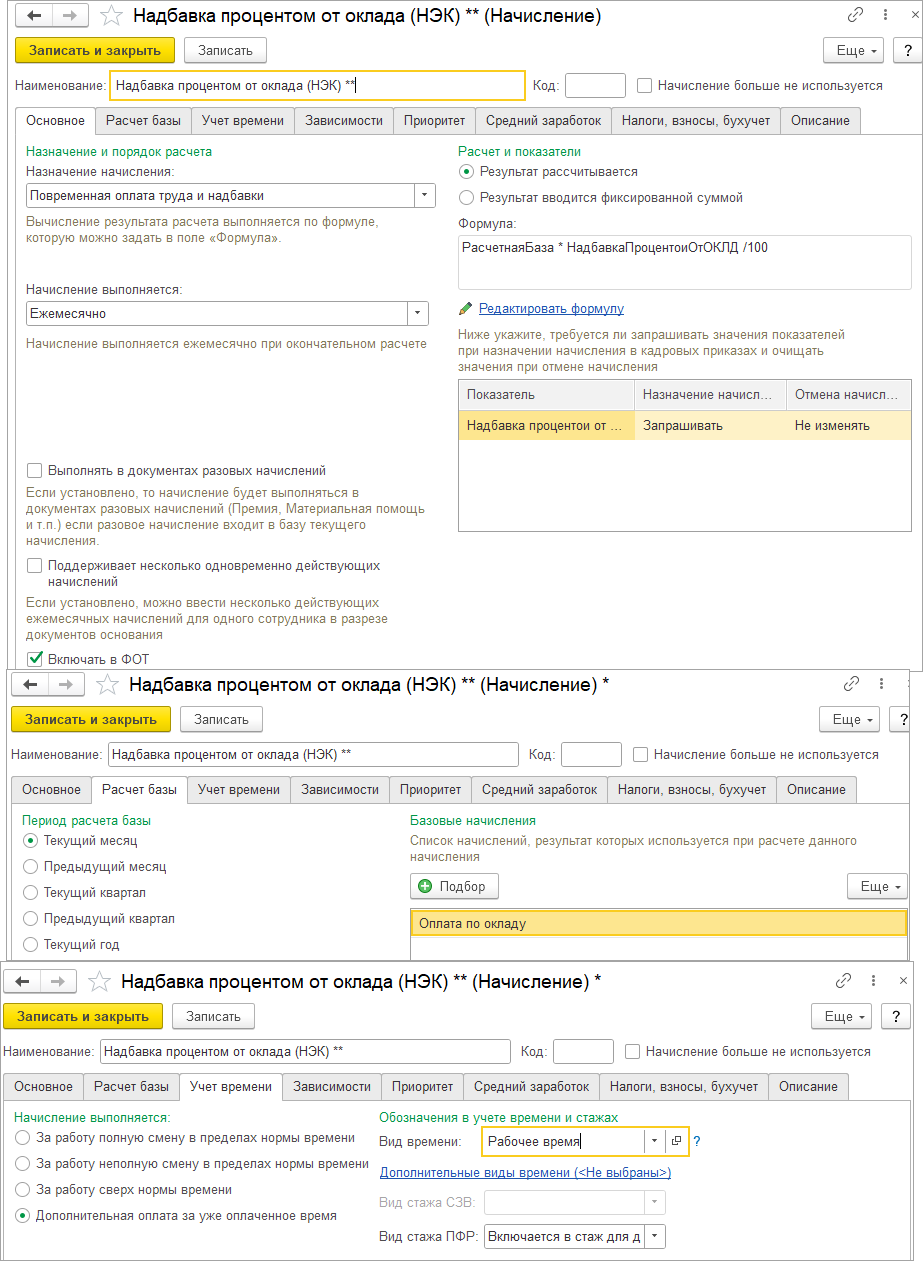Viewport: 923px width, 1261px height.
Task: Click forward arrow in the bottom window
Action: (57, 981)
